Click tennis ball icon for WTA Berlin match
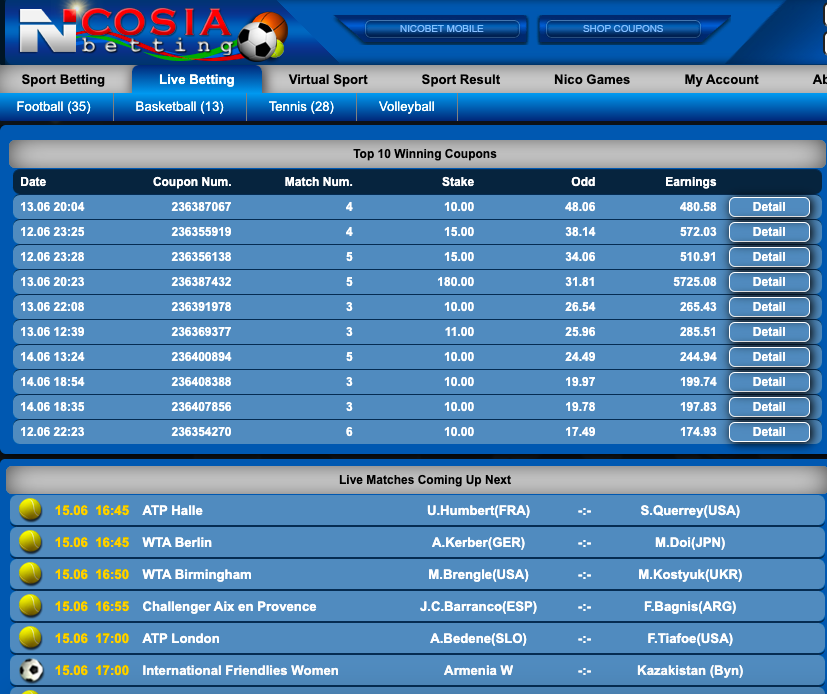 [x=31, y=542]
